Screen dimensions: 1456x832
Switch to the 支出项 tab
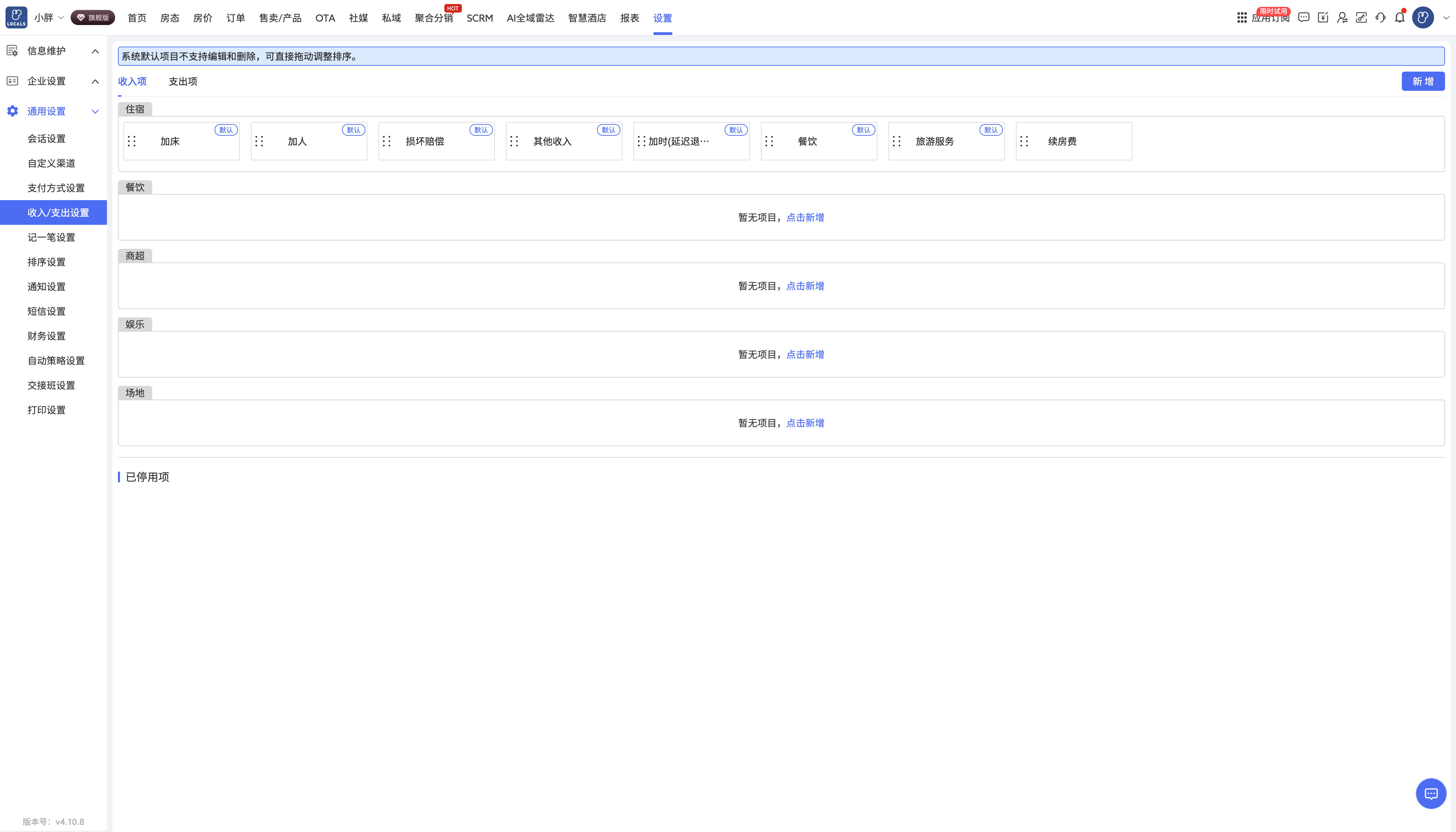[183, 81]
